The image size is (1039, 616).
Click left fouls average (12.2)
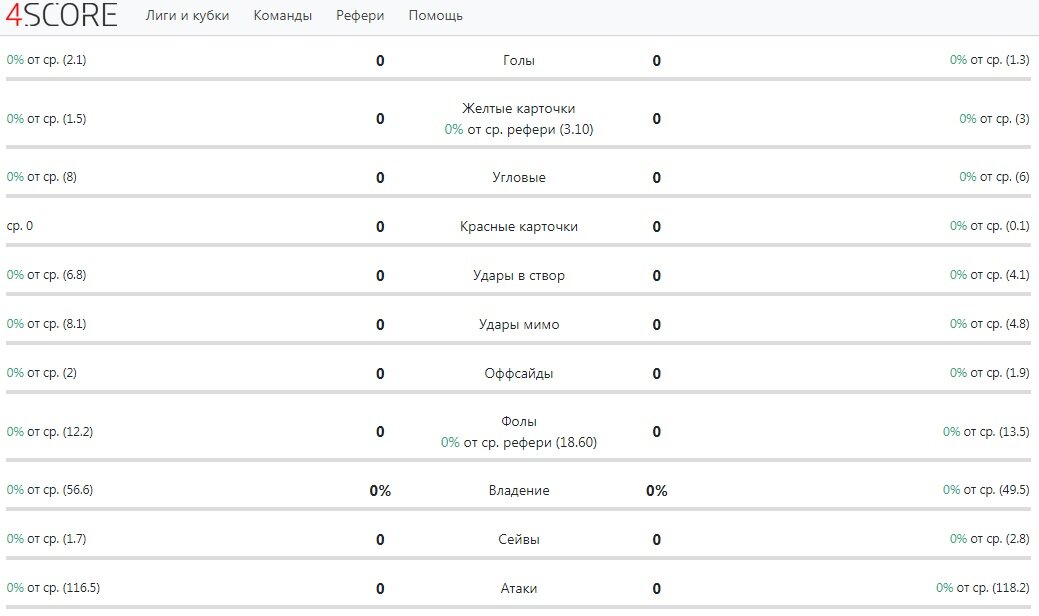50,432
